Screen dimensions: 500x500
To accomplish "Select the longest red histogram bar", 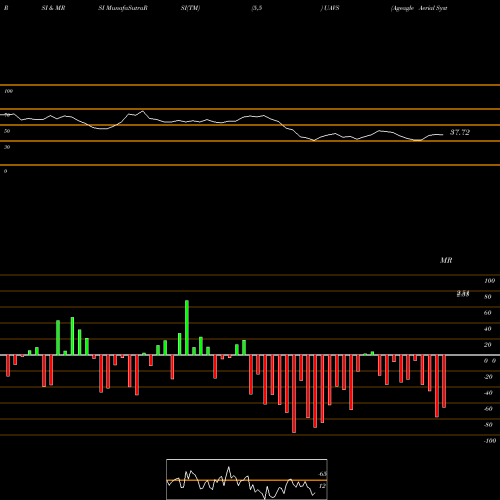I will pos(294,394).
